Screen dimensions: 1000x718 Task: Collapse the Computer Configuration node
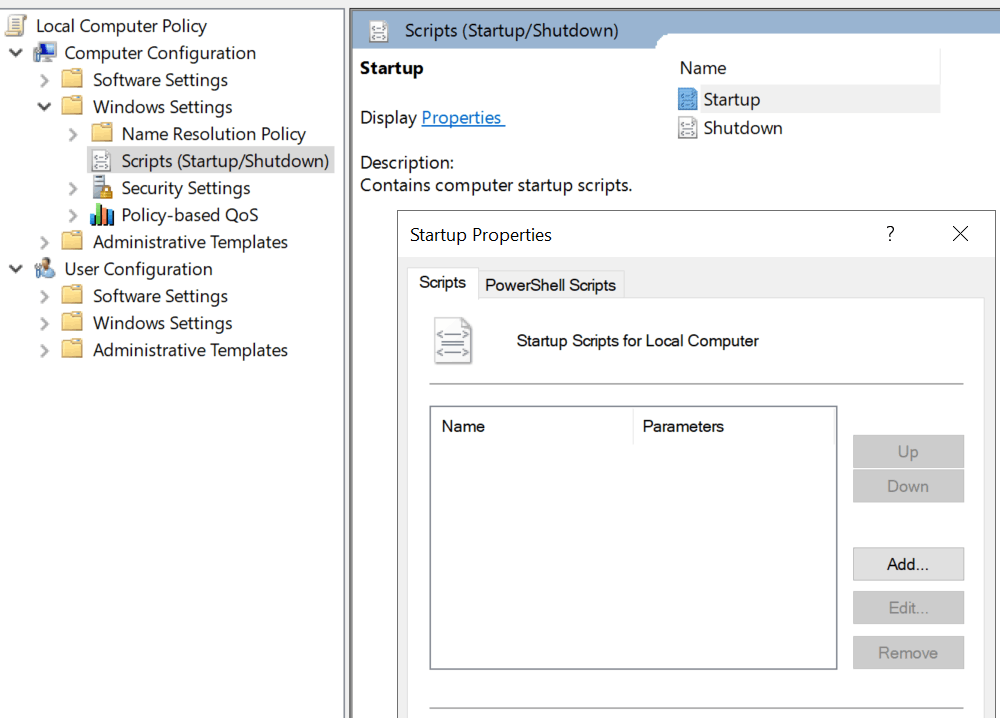pyautogui.click(x=16, y=53)
